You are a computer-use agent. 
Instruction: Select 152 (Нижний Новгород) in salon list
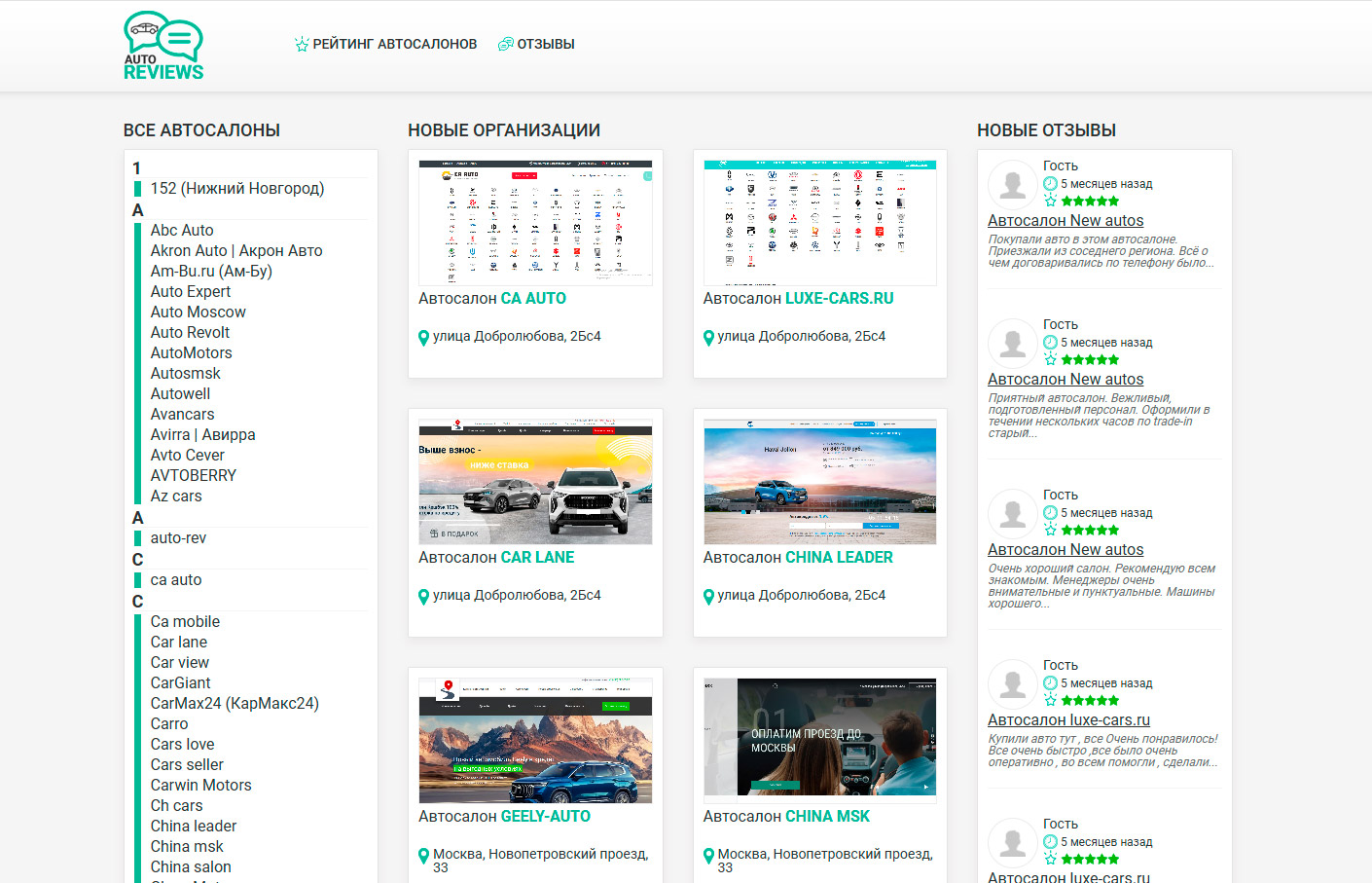(x=237, y=189)
